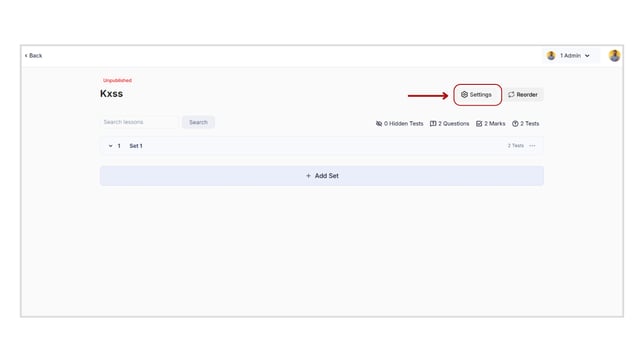Select the Set 1 row label

pos(136,146)
